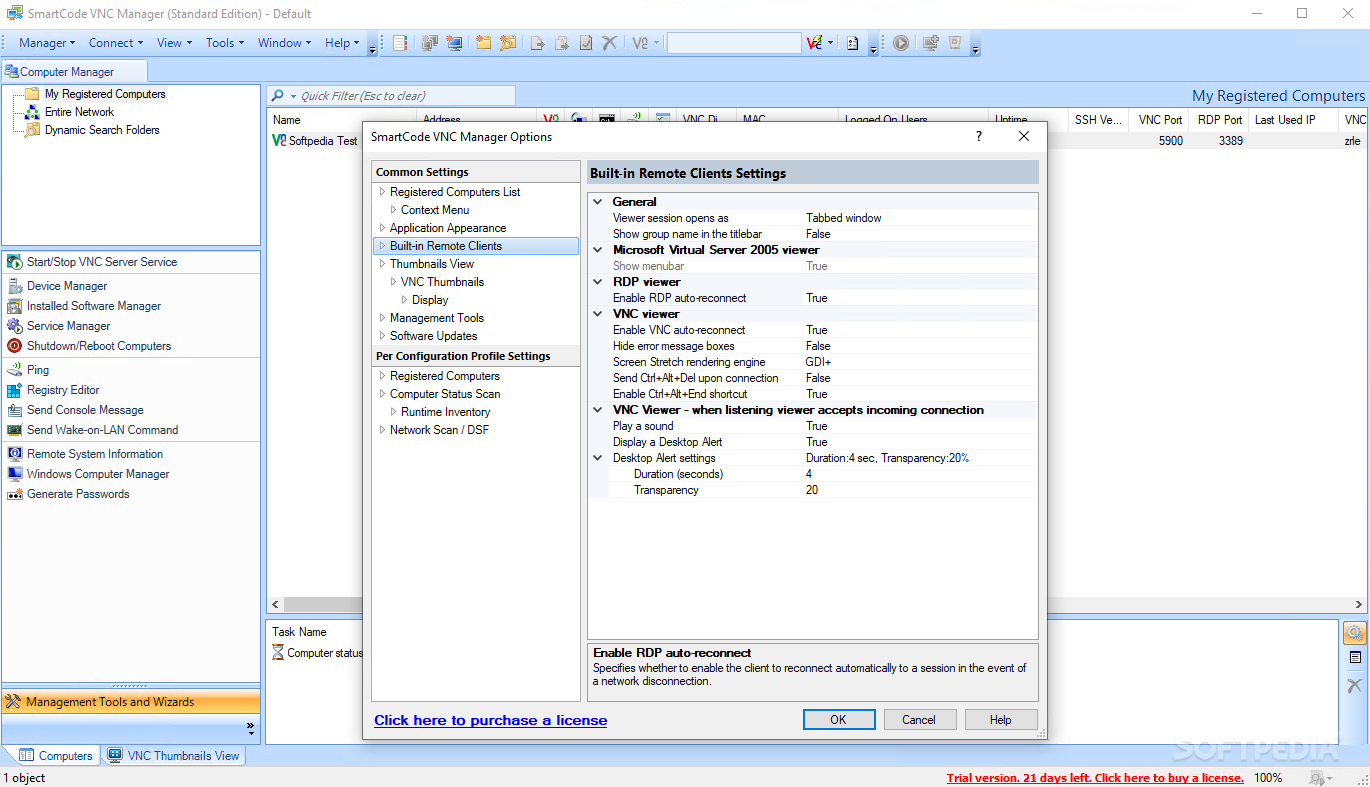
Task: Open Remote System Information tool
Action: [x=85, y=454]
